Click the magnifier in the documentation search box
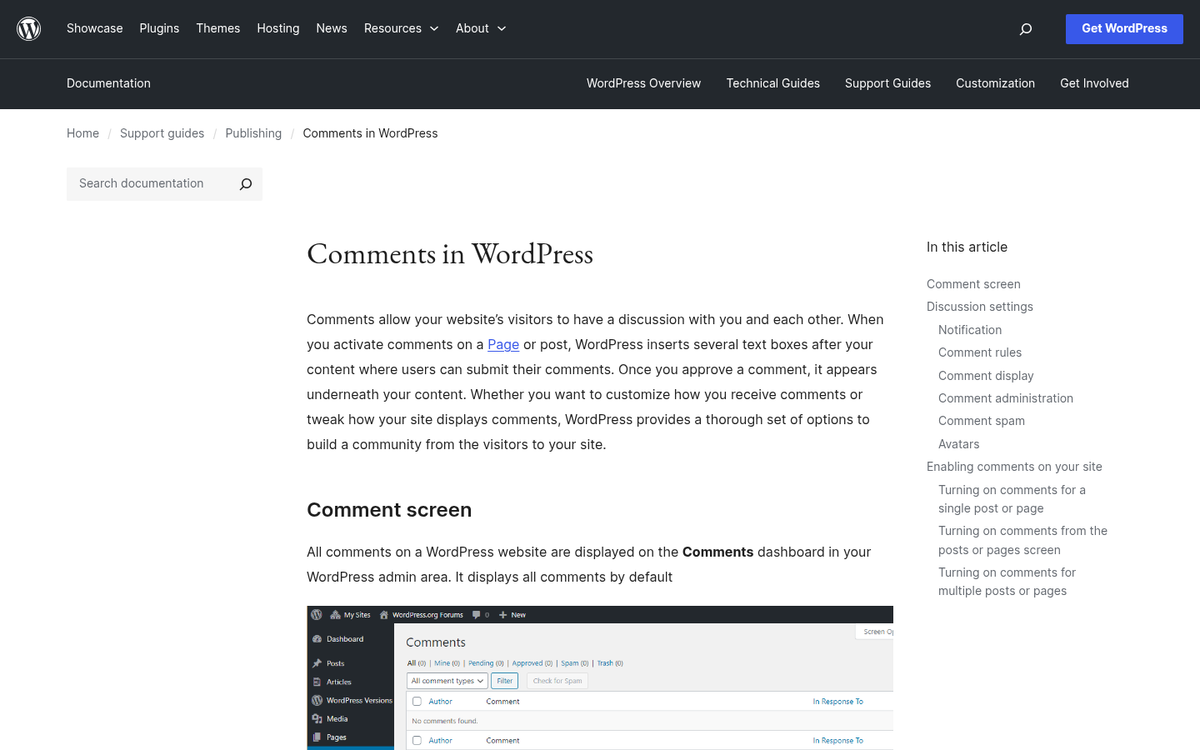The width and height of the screenshot is (1200, 750). (x=245, y=184)
